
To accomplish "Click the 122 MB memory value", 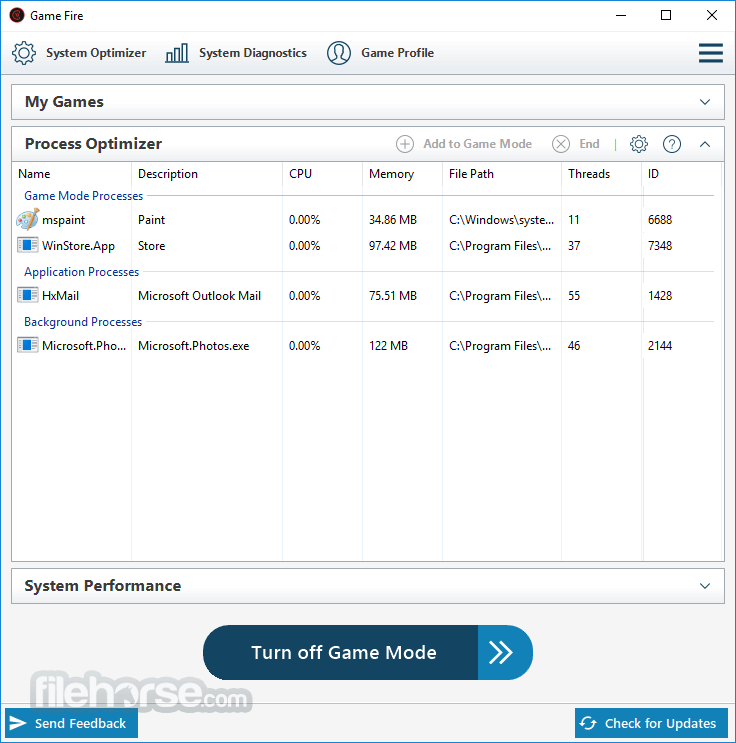I will pos(388,345).
